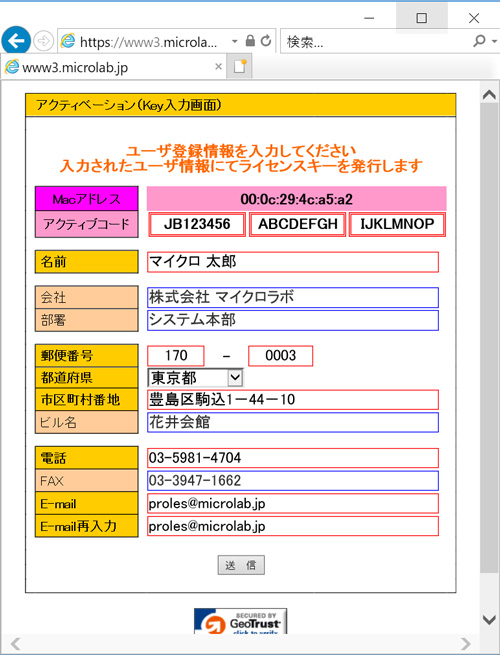This screenshot has height=655, width=500.
Task: Go back with the blue back arrow
Action: pyautogui.click(x=16, y=41)
